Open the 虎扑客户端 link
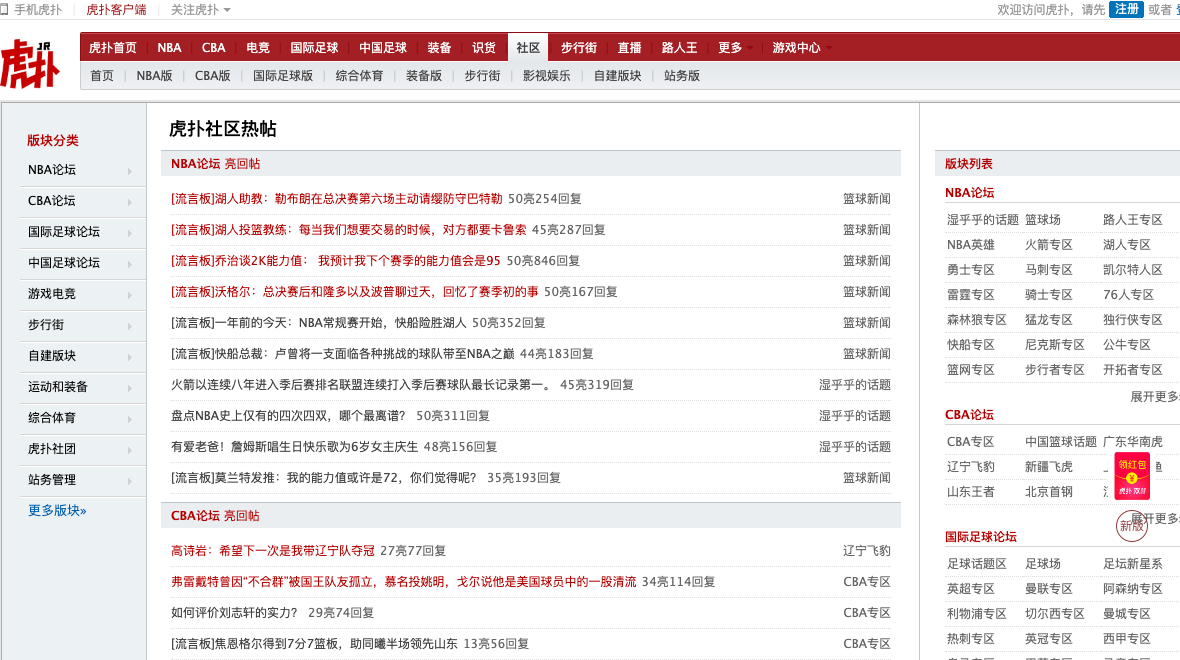 116,10
